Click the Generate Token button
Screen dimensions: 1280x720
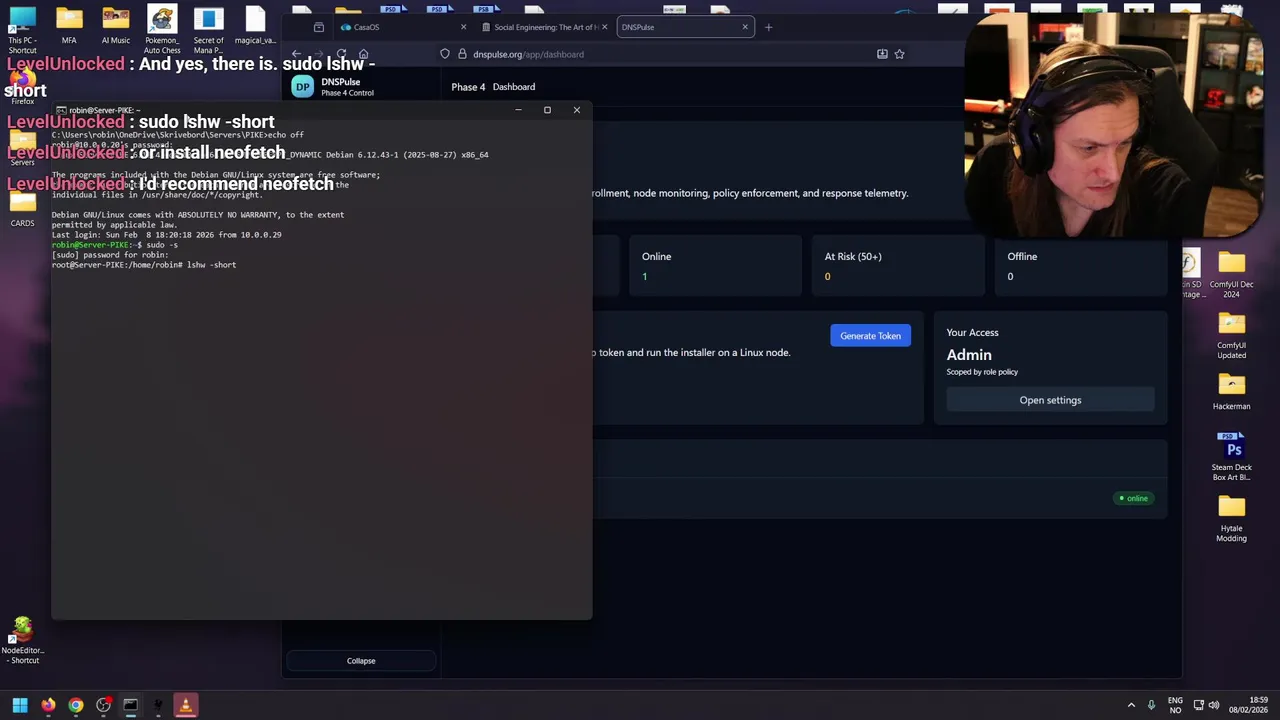pyautogui.click(x=870, y=336)
